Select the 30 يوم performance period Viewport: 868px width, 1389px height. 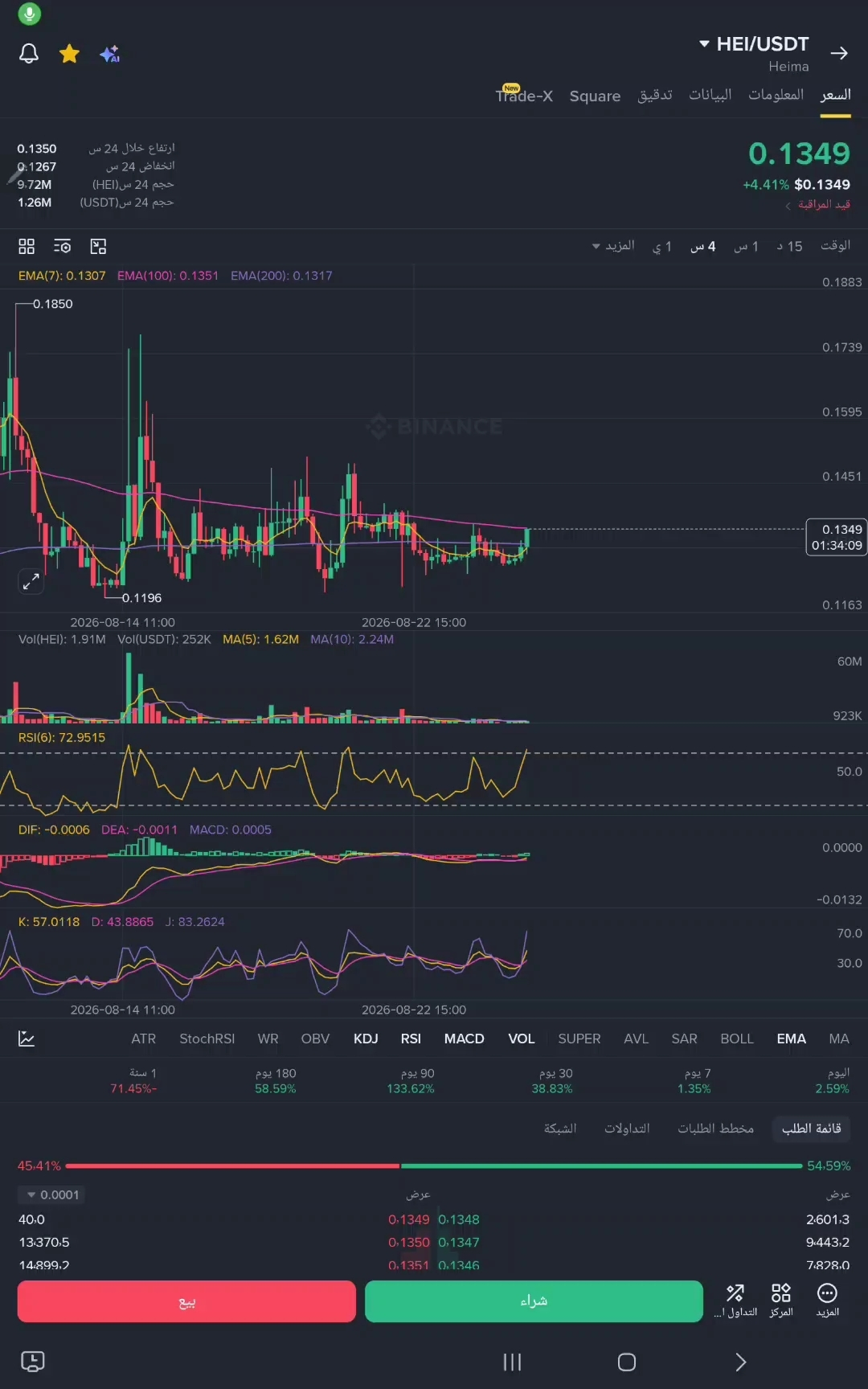(552, 1080)
